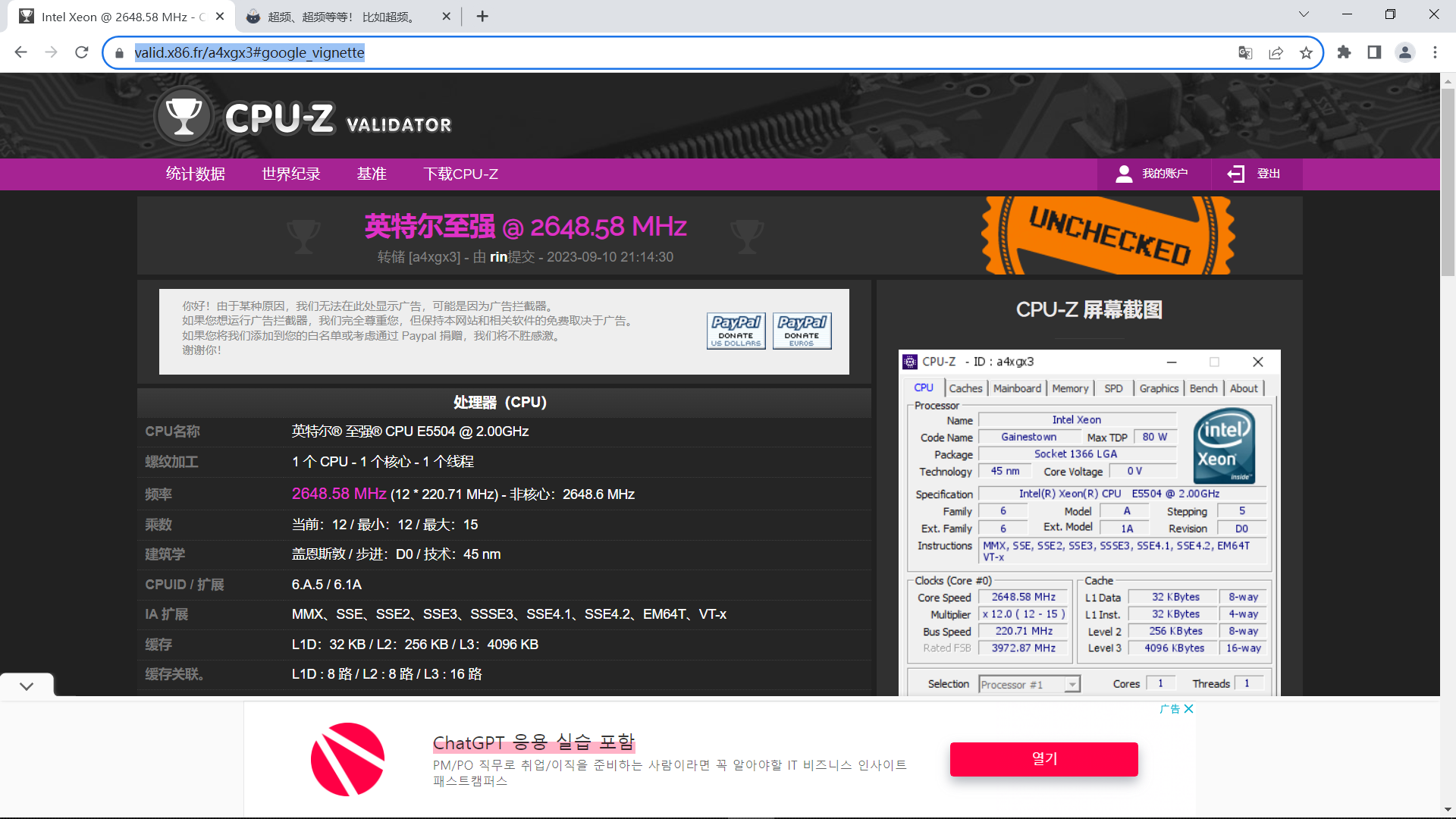Open the Chrome three-dot menu

click(1435, 52)
